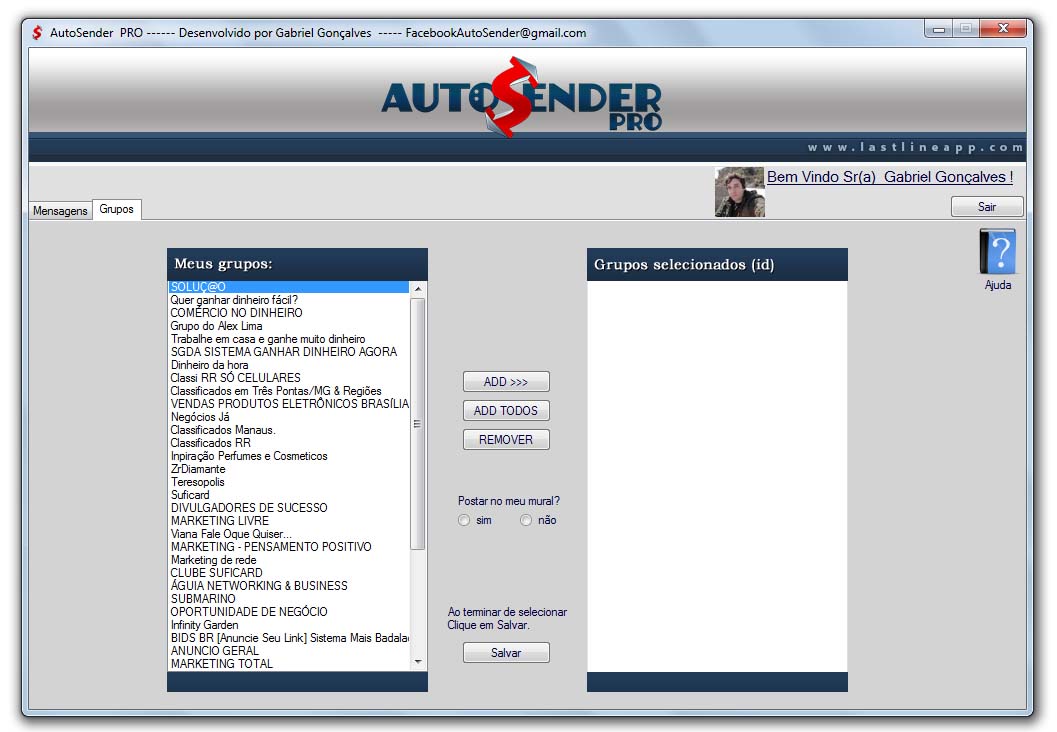
Task: Select 'Classi RR SÓ CELULARES' group
Action: 289,378
